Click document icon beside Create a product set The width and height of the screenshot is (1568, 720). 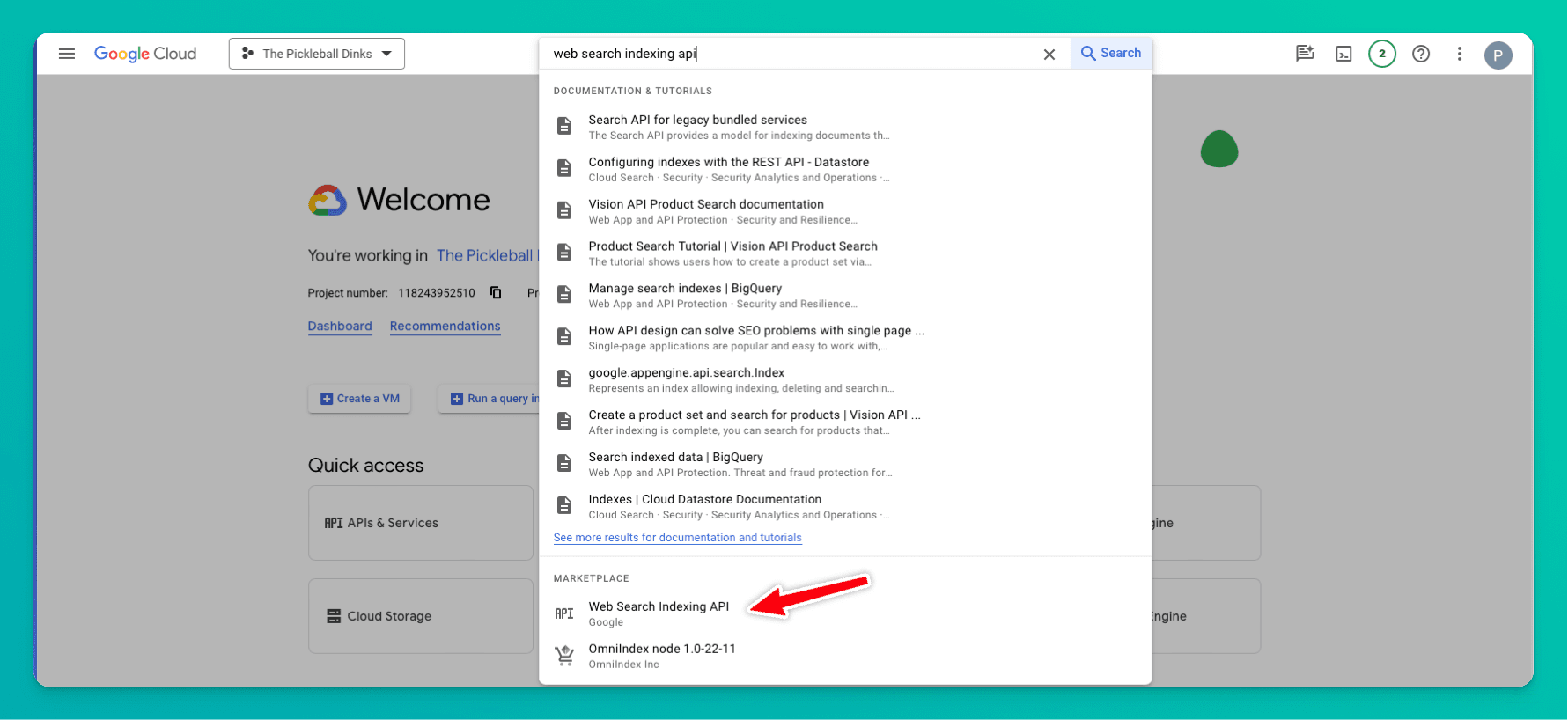tap(564, 422)
